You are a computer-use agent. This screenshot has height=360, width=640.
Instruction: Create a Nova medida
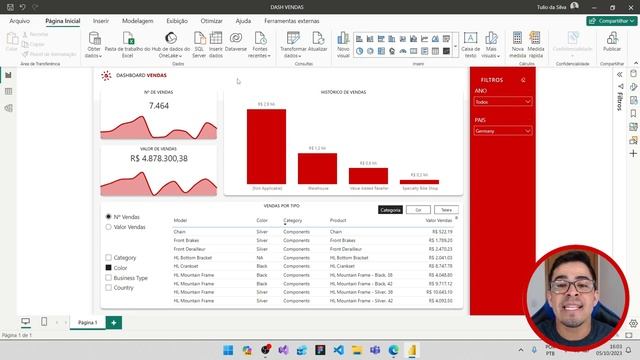[x=517, y=45]
